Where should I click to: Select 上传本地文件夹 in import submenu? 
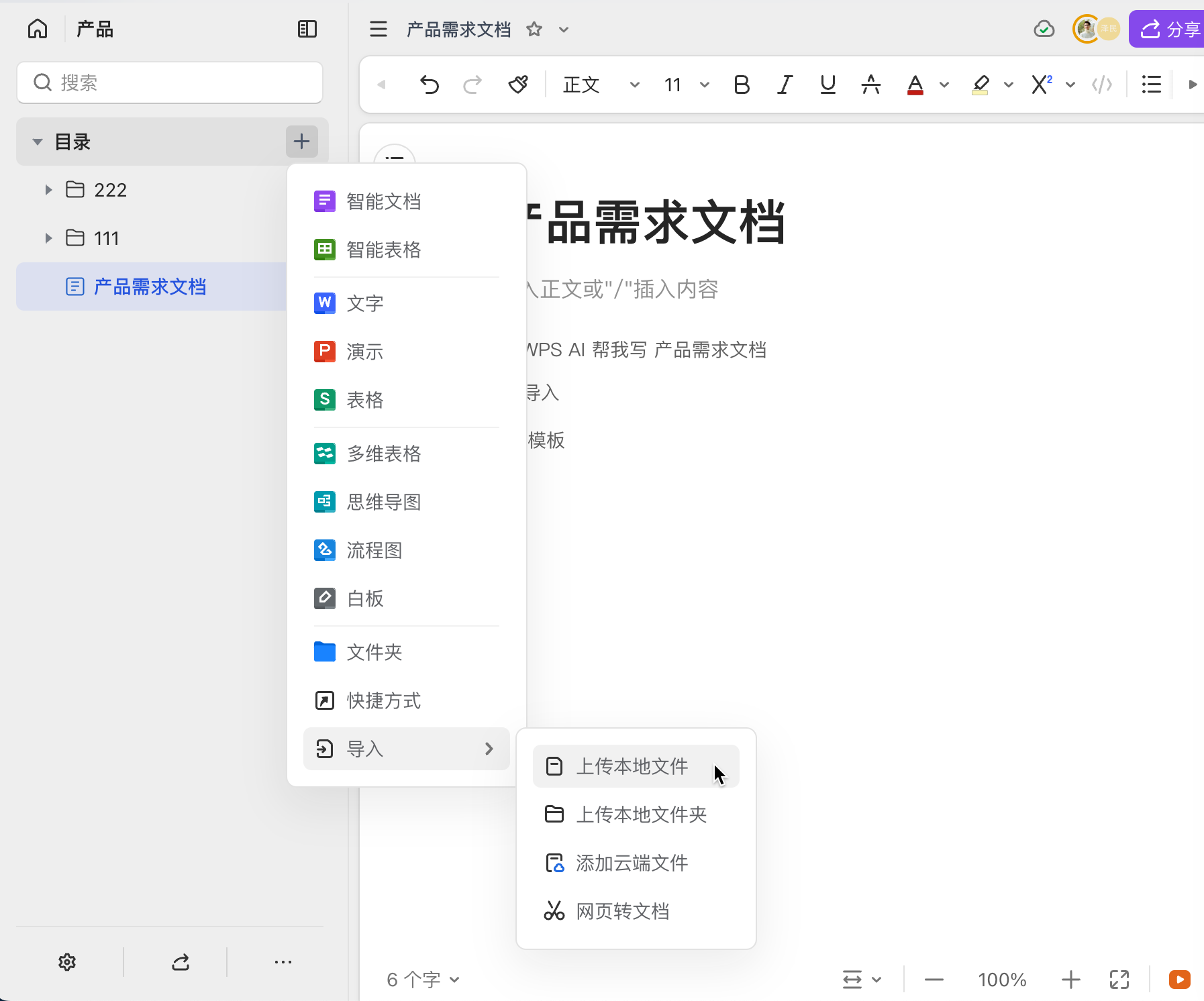pos(636,814)
